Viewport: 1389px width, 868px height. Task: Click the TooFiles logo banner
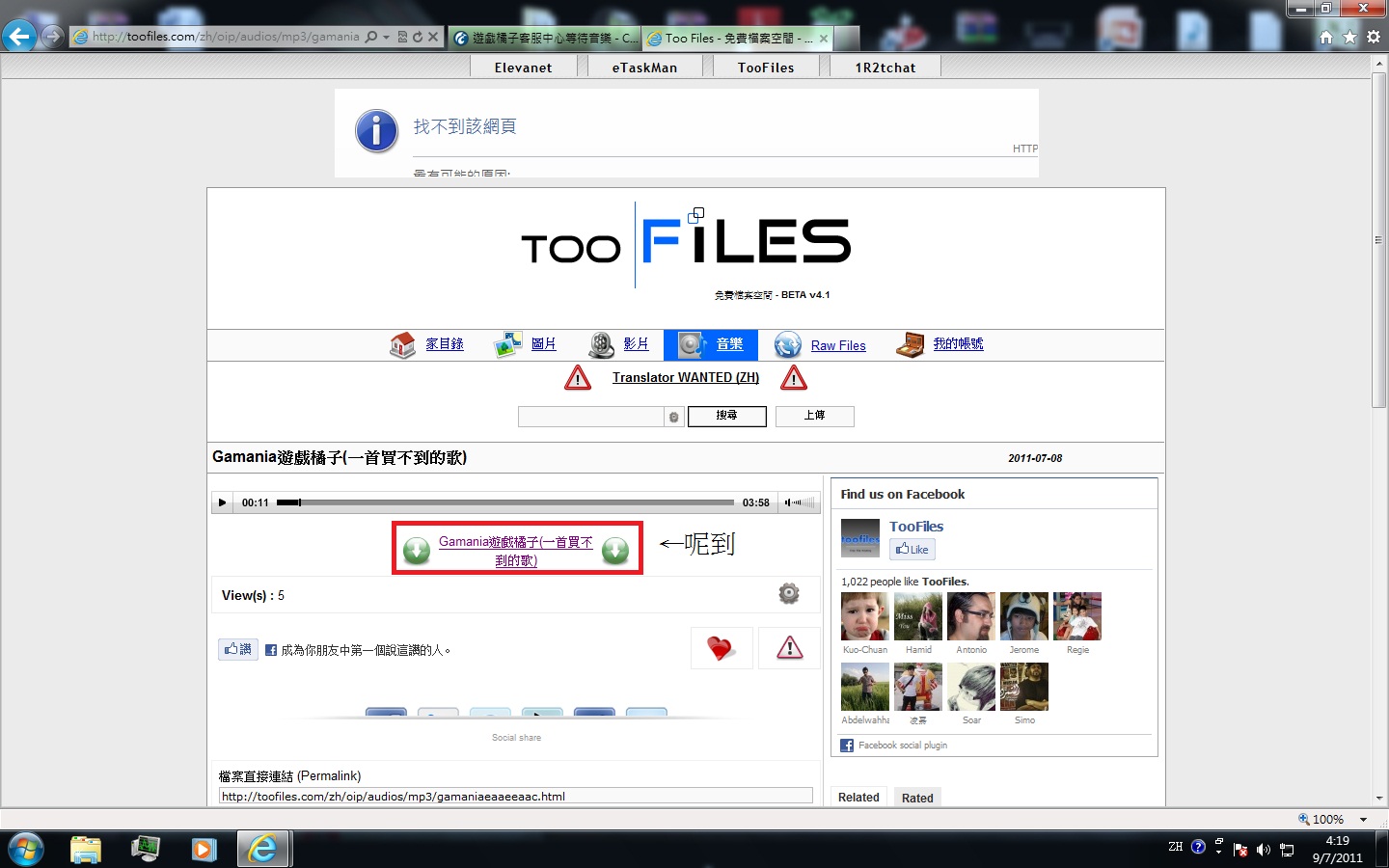tap(686, 245)
